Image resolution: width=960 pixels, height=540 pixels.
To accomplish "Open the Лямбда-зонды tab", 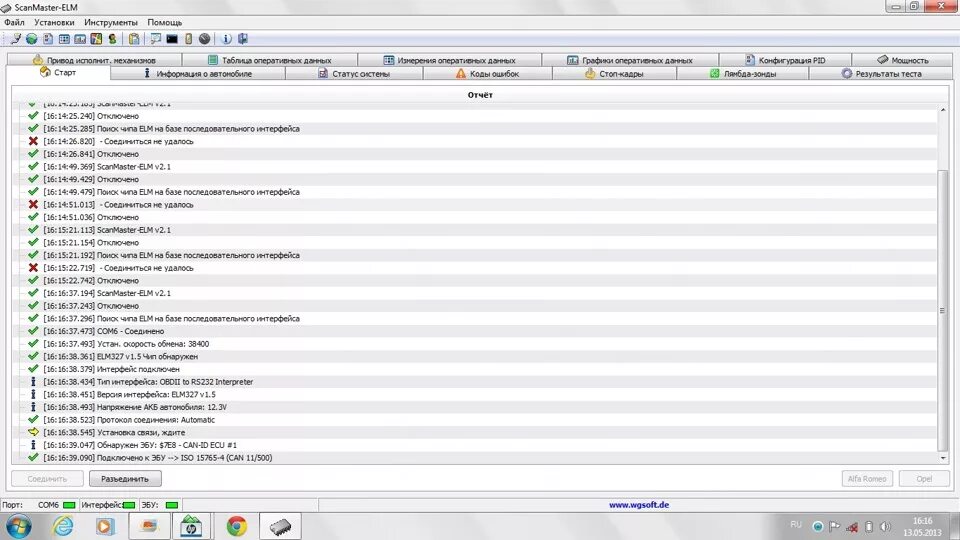I will coord(743,73).
